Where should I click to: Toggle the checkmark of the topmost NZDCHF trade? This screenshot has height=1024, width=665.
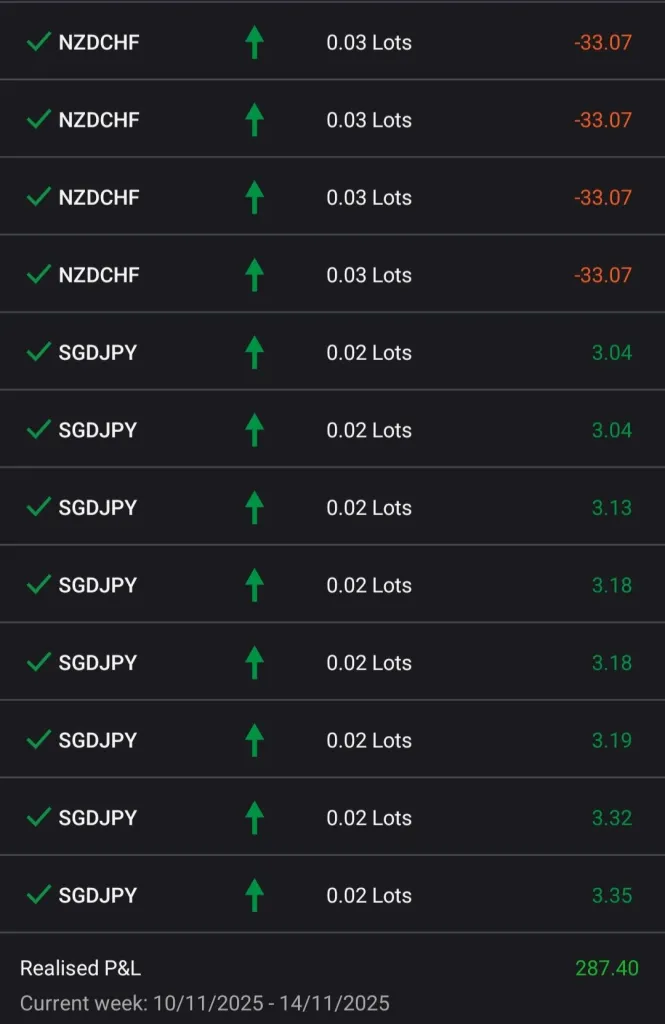(x=38, y=42)
